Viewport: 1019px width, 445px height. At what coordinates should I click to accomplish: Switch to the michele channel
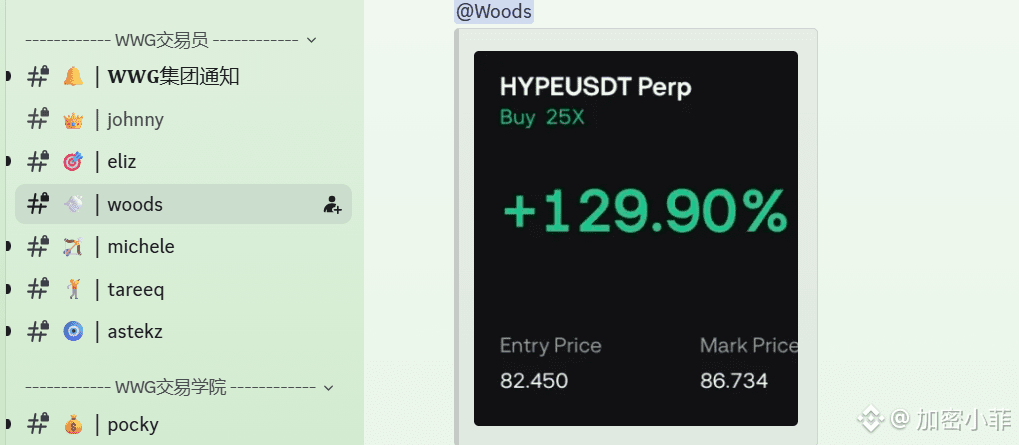click(183, 247)
